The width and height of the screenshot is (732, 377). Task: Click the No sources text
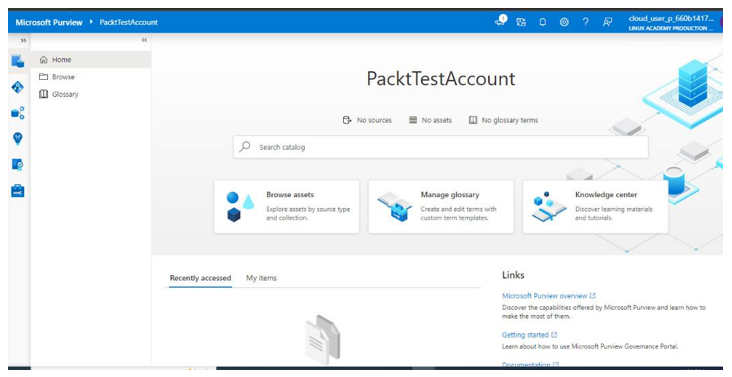pos(374,120)
